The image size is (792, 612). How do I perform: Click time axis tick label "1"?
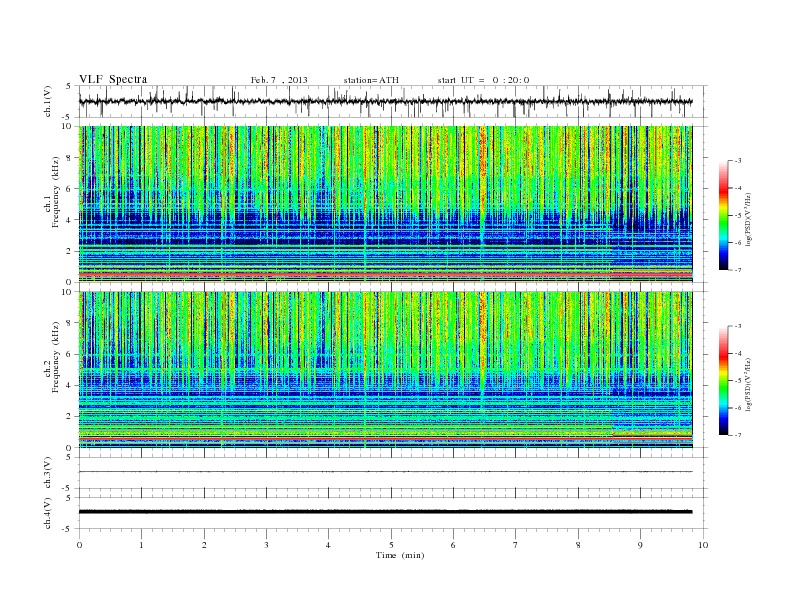(141, 545)
